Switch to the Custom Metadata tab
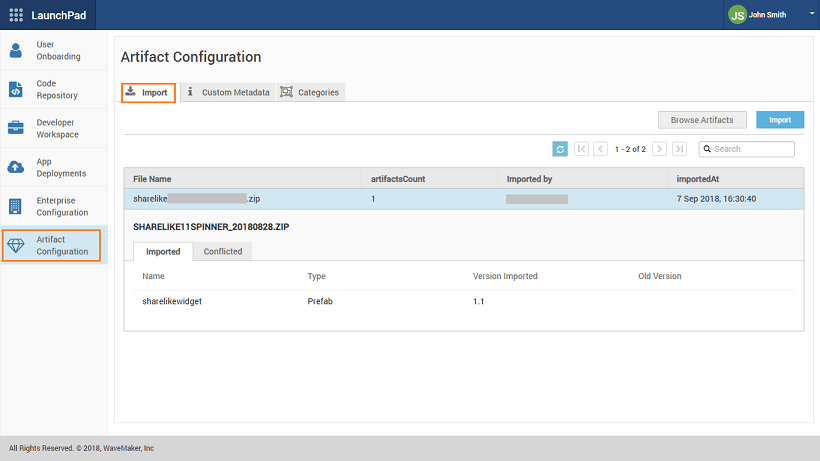 click(x=227, y=92)
